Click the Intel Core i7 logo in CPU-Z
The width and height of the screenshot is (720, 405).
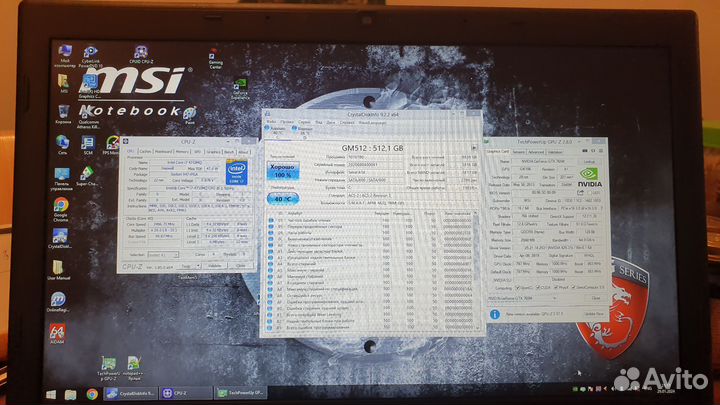click(236, 172)
